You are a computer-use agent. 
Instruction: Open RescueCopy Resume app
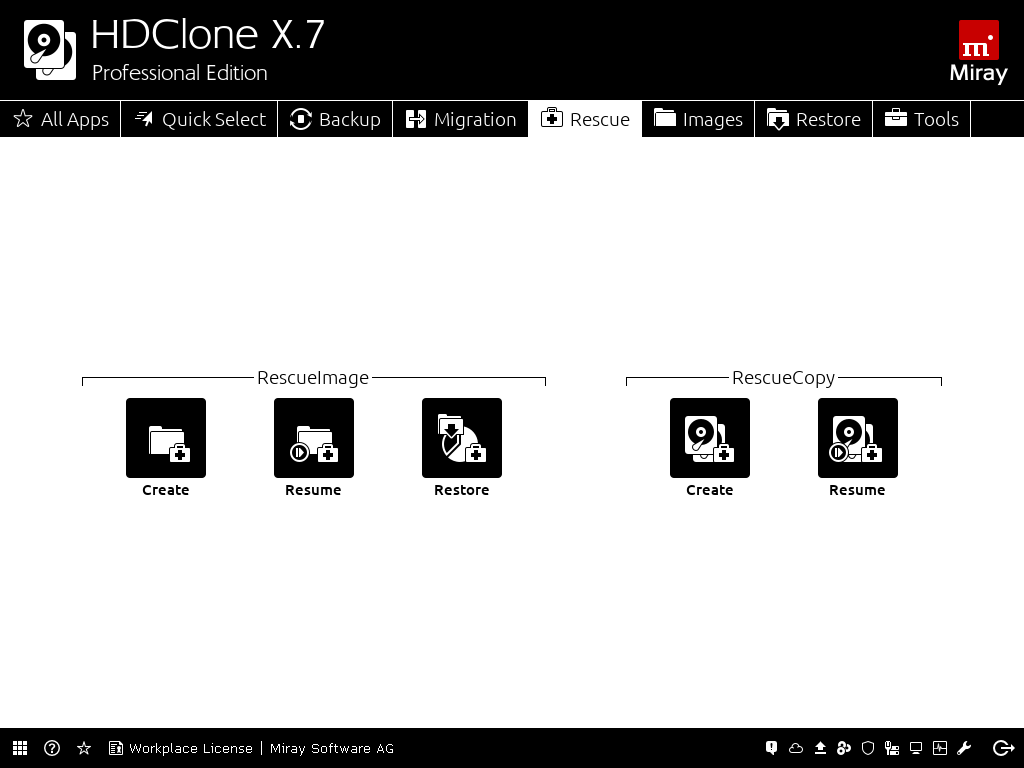point(858,438)
